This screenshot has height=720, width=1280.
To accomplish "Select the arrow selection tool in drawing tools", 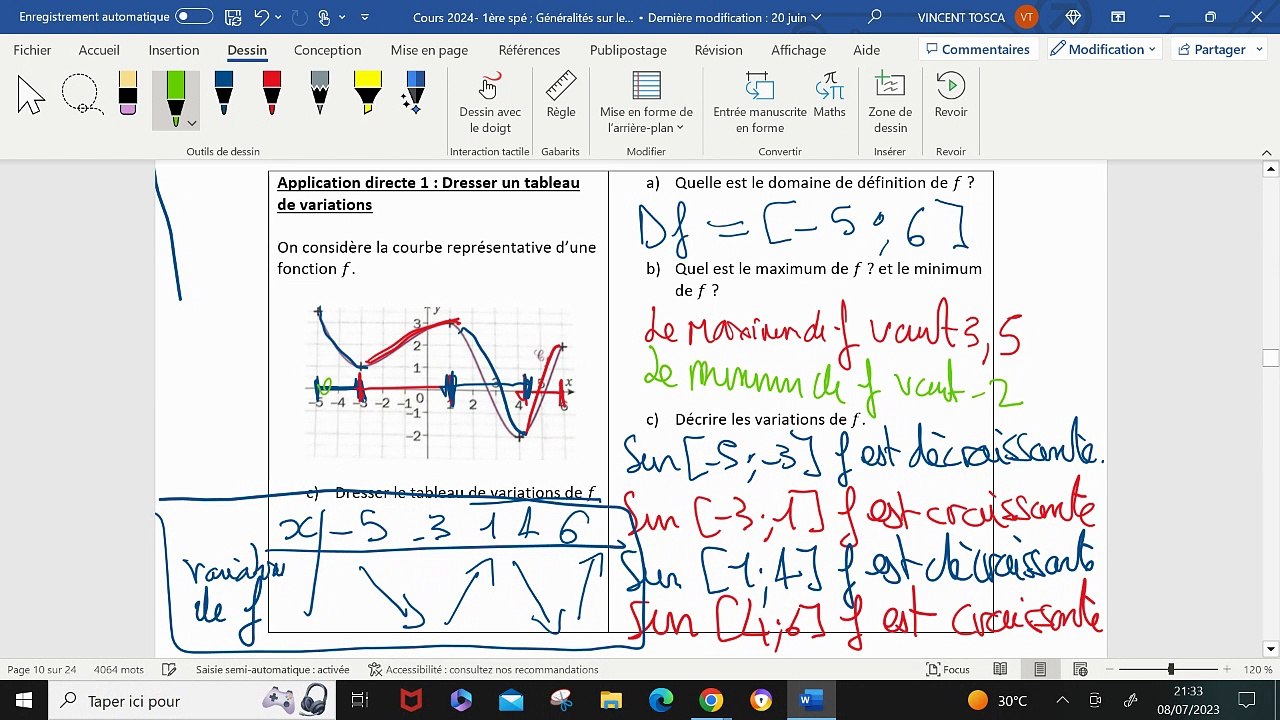I will pos(31,96).
